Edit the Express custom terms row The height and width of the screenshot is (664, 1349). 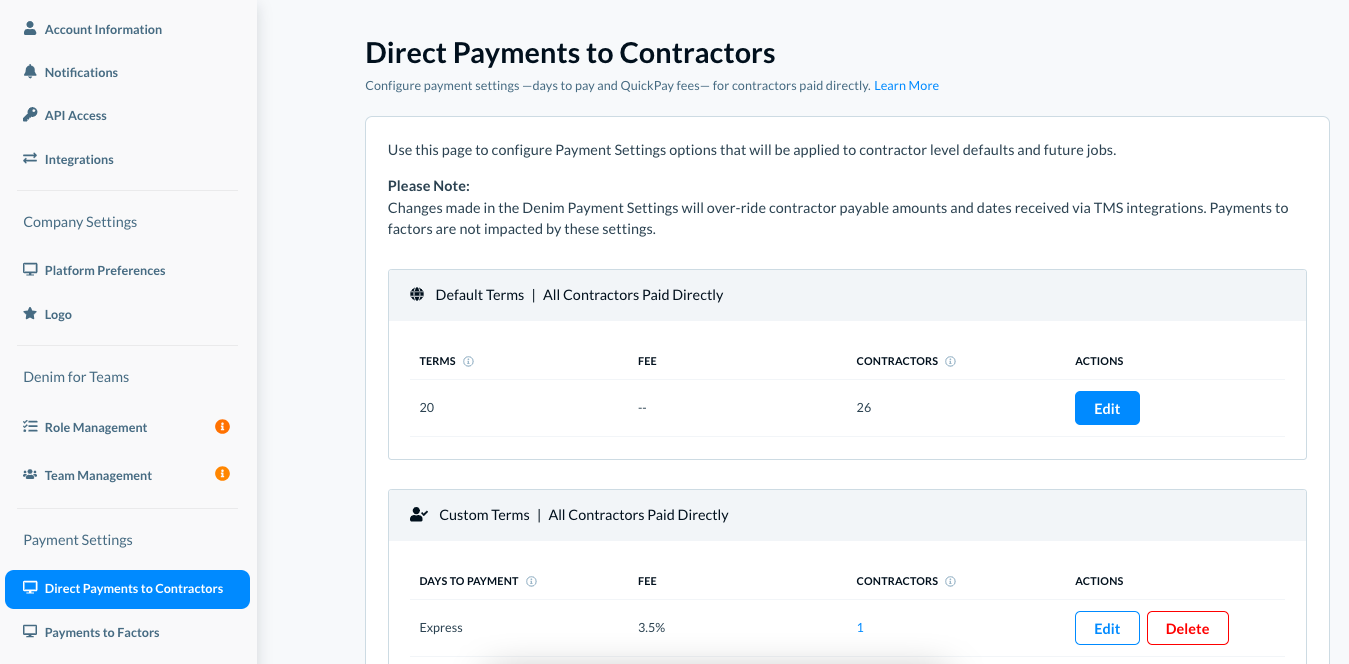tap(1107, 628)
